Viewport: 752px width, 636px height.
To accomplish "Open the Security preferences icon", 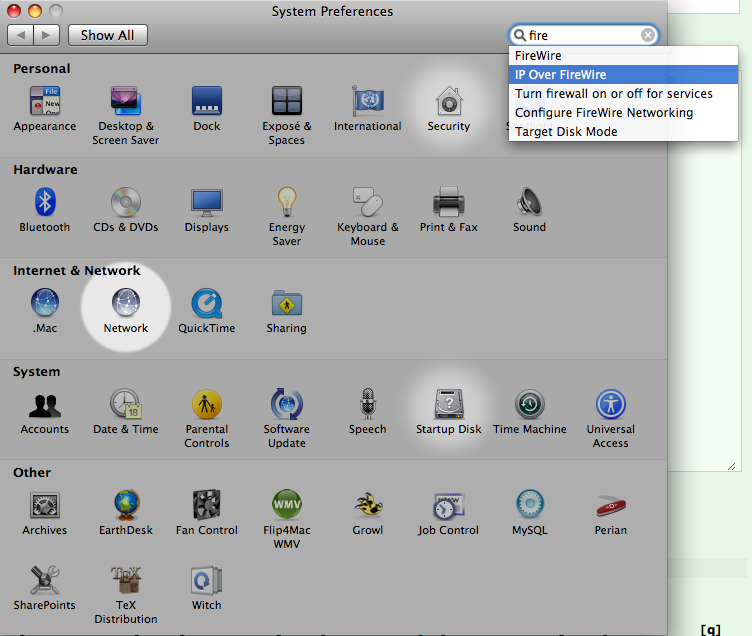I will click(448, 102).
